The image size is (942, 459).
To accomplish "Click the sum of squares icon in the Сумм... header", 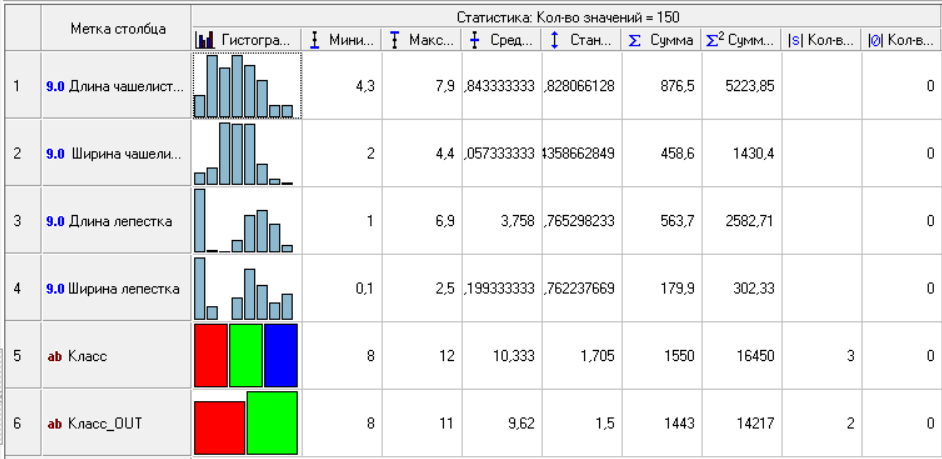I will 716,40.
